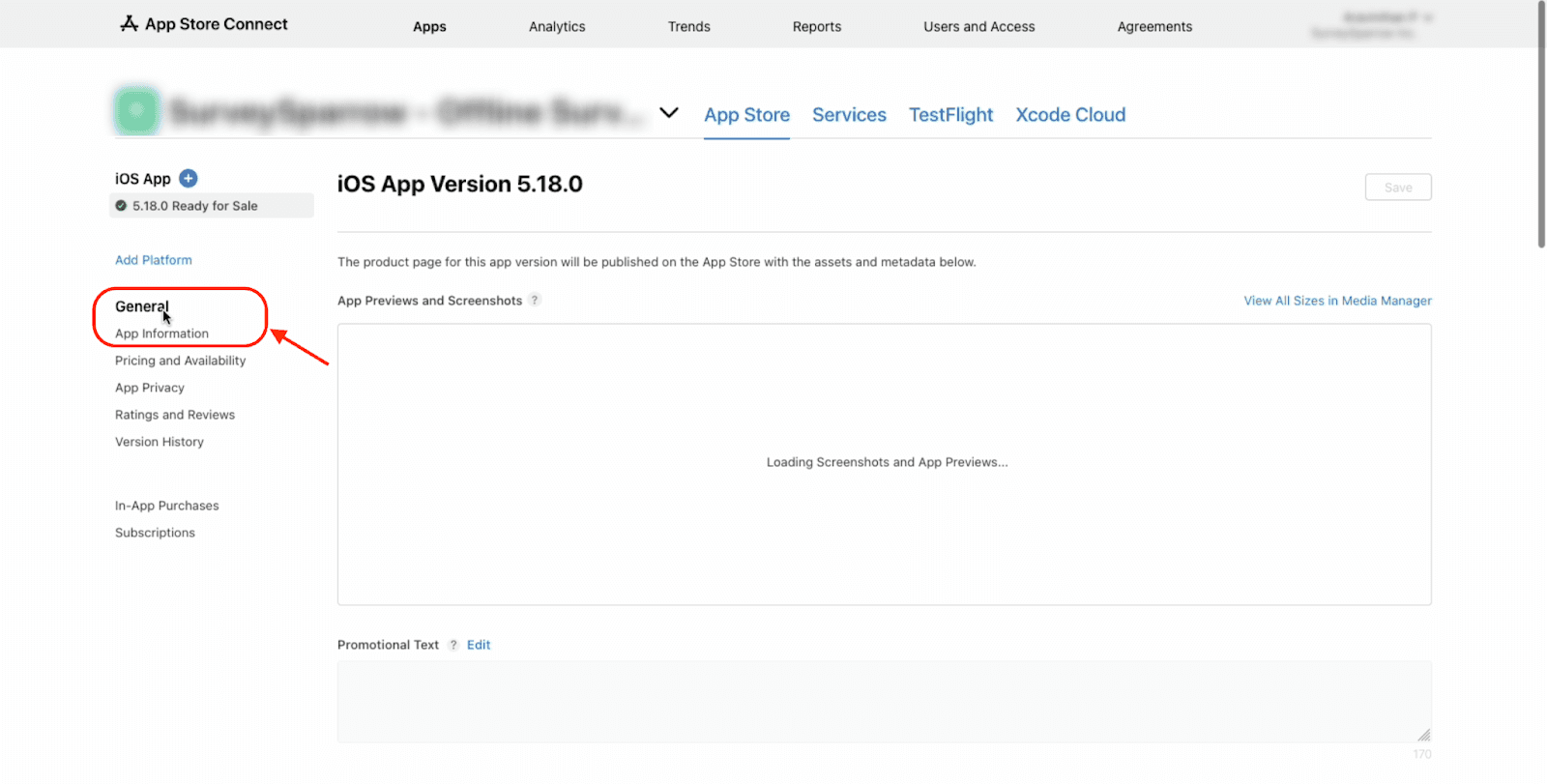The width and height of the screenshot is (1547, 784).
Task: Open Users and Access section
Action: [x=978, y=27]
